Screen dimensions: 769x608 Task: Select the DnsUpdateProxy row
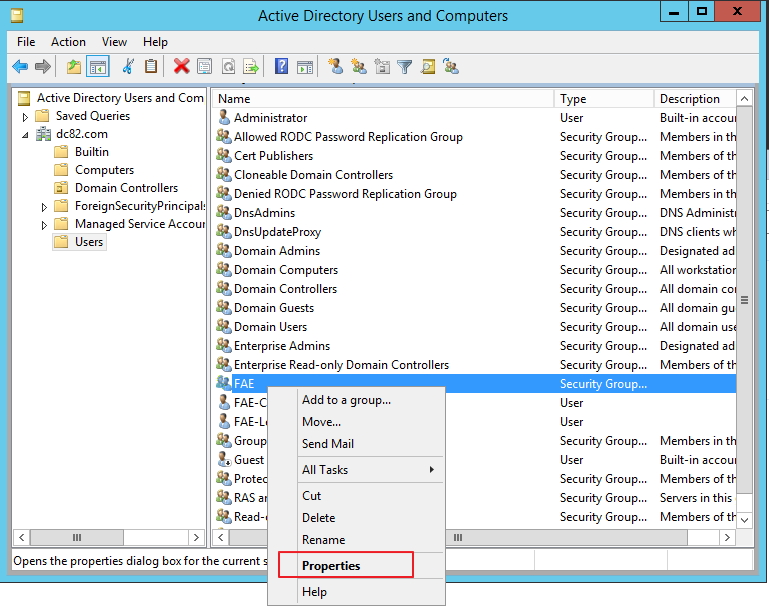point(475,231)
